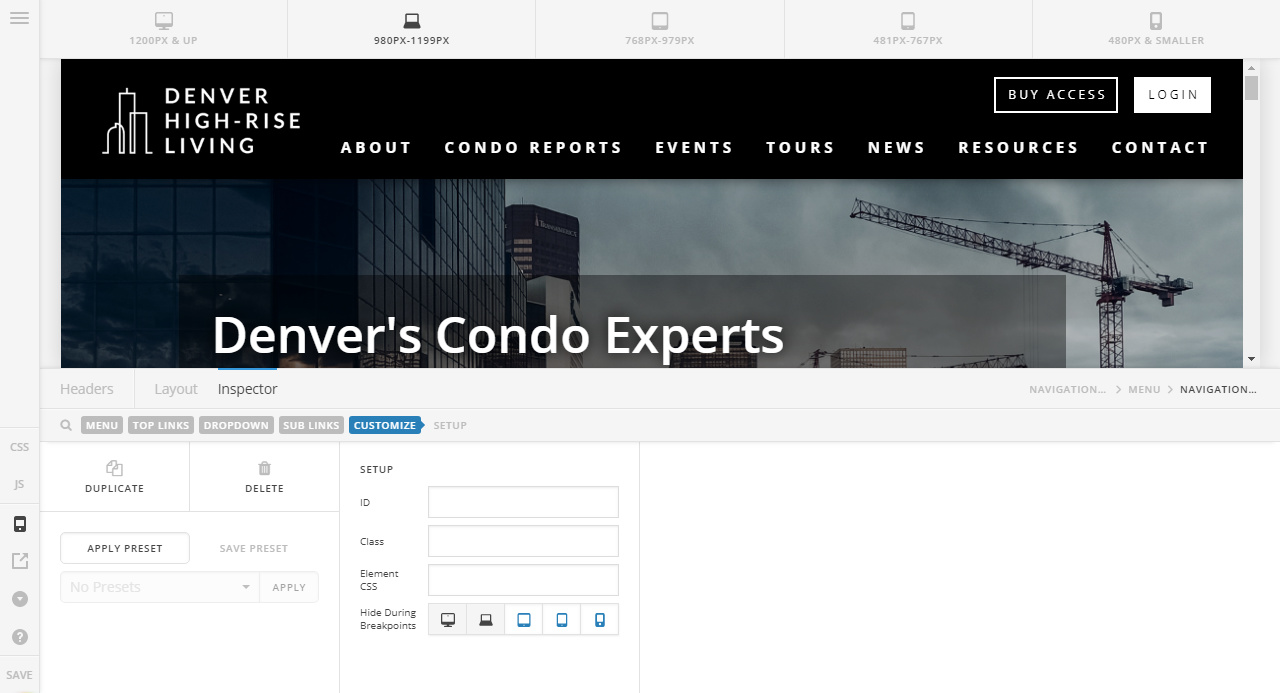Click the help question mark icon
Screen dimensions: 1280x693
pyautogui.click(x=19, y=637)
